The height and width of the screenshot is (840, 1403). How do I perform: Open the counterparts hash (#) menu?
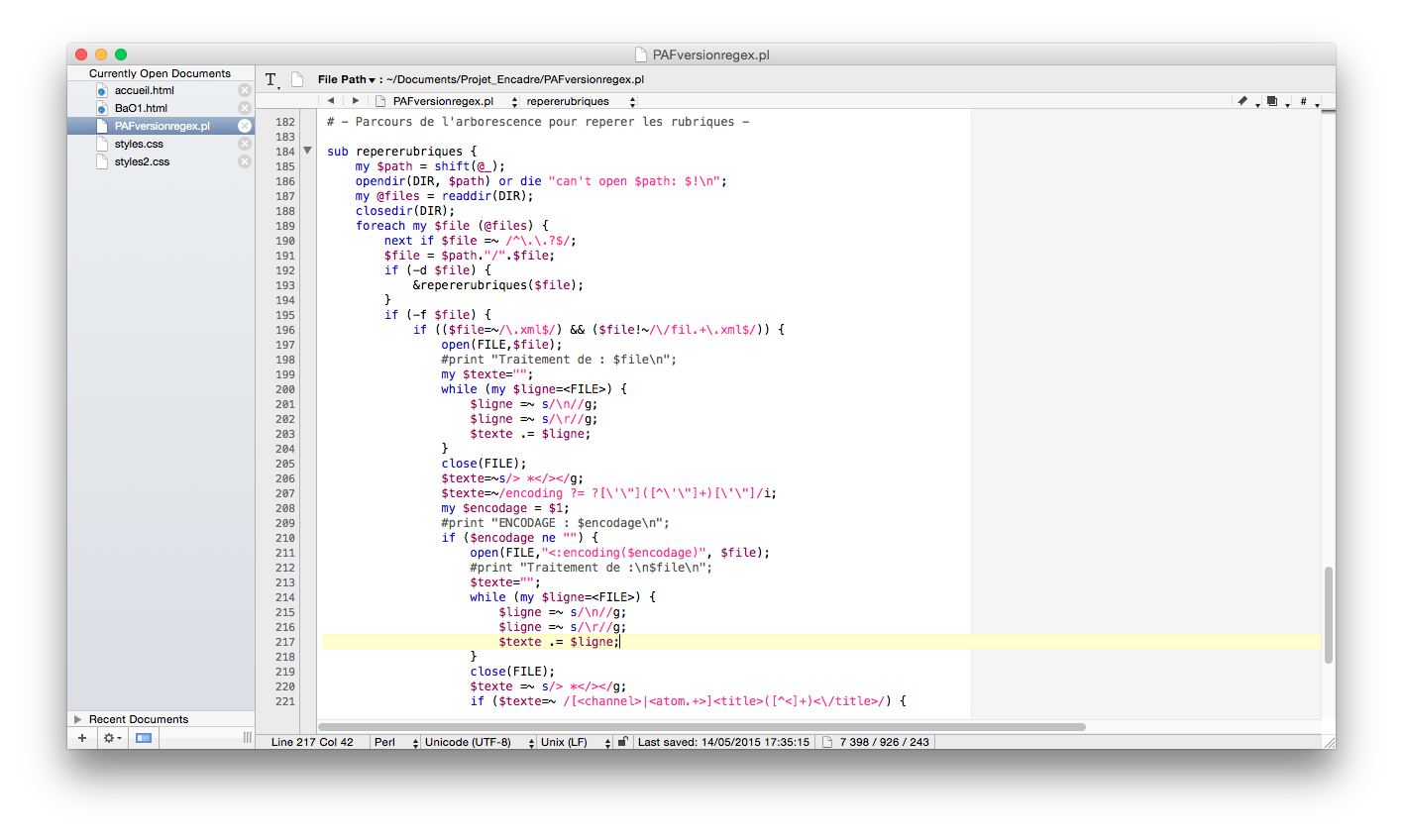click(1307, 101)
